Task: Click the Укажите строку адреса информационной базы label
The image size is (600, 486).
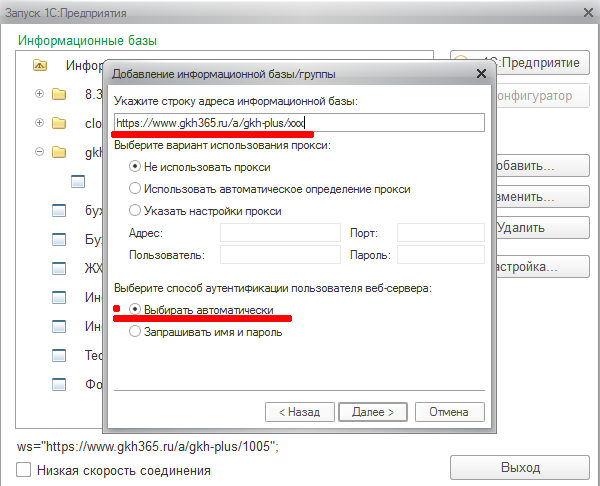Action: click(x=236, y=101)
